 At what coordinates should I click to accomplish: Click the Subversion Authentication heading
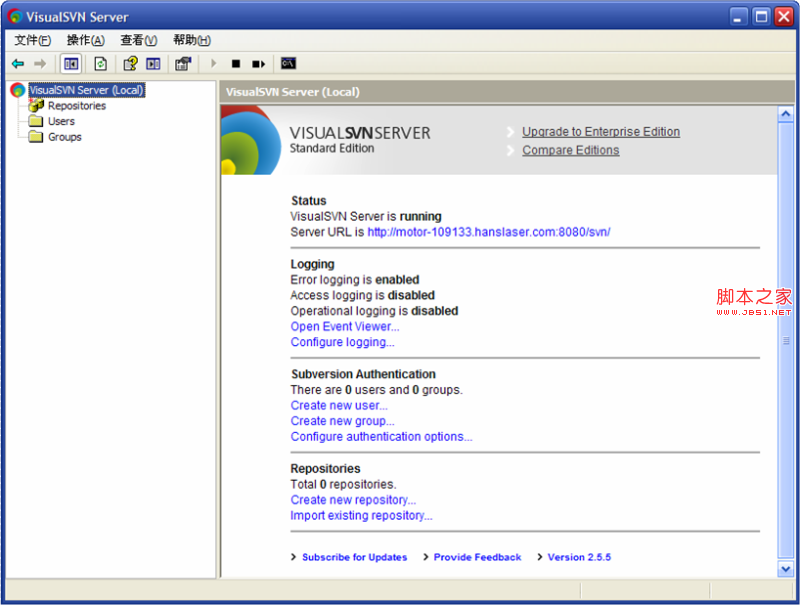pos(363,374)
